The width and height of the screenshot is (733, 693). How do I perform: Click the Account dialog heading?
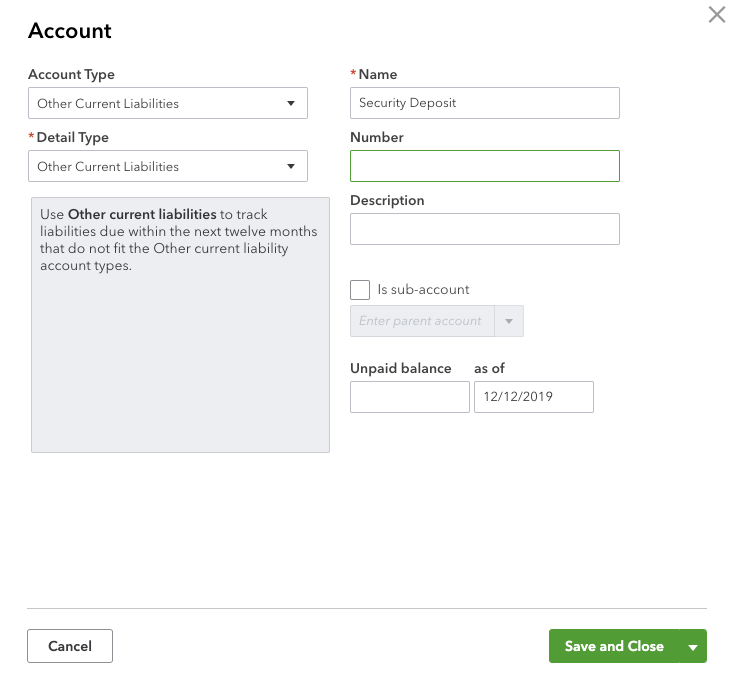[70, 31]
